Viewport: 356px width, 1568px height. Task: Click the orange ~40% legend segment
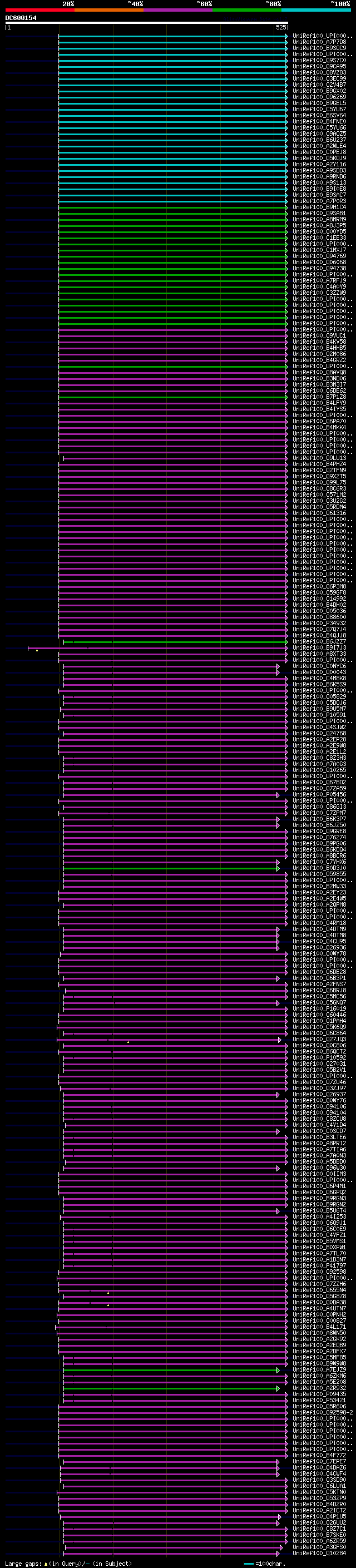point(109,10)
